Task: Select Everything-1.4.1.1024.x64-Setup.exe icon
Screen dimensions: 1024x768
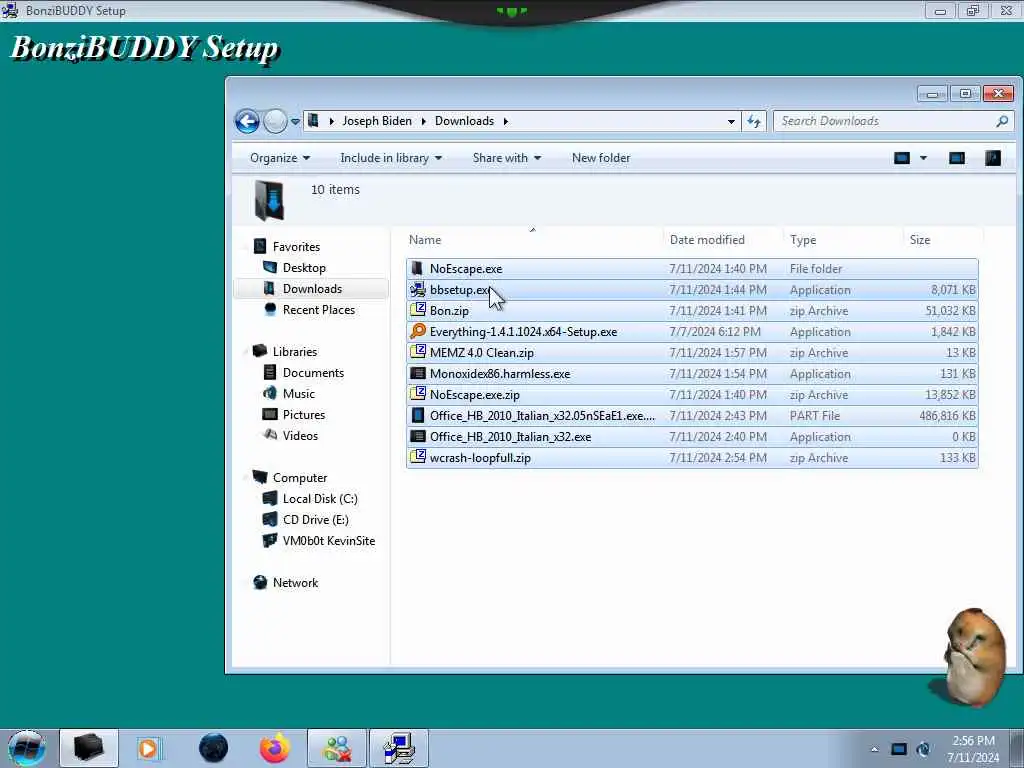Action: coord(417,331)
